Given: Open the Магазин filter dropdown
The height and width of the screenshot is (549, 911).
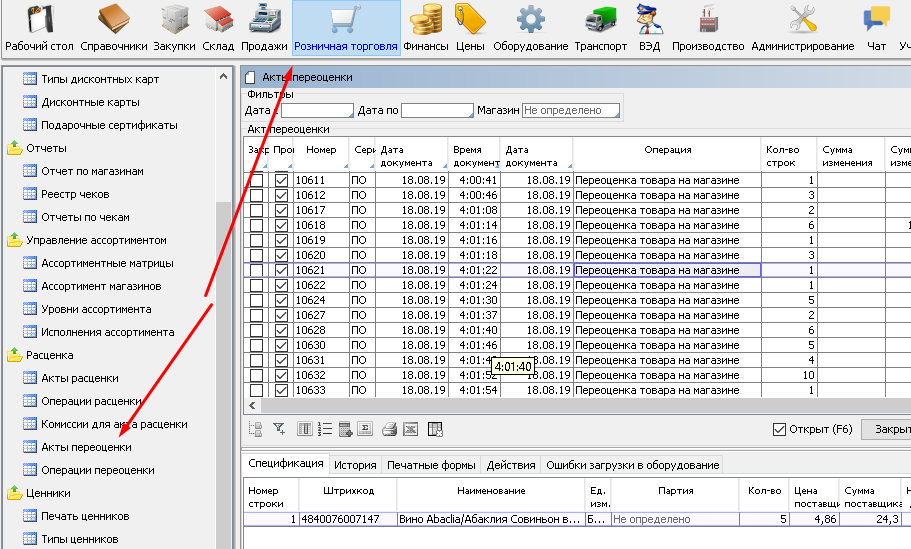Looking at the screenshot, I should (570, 110).
